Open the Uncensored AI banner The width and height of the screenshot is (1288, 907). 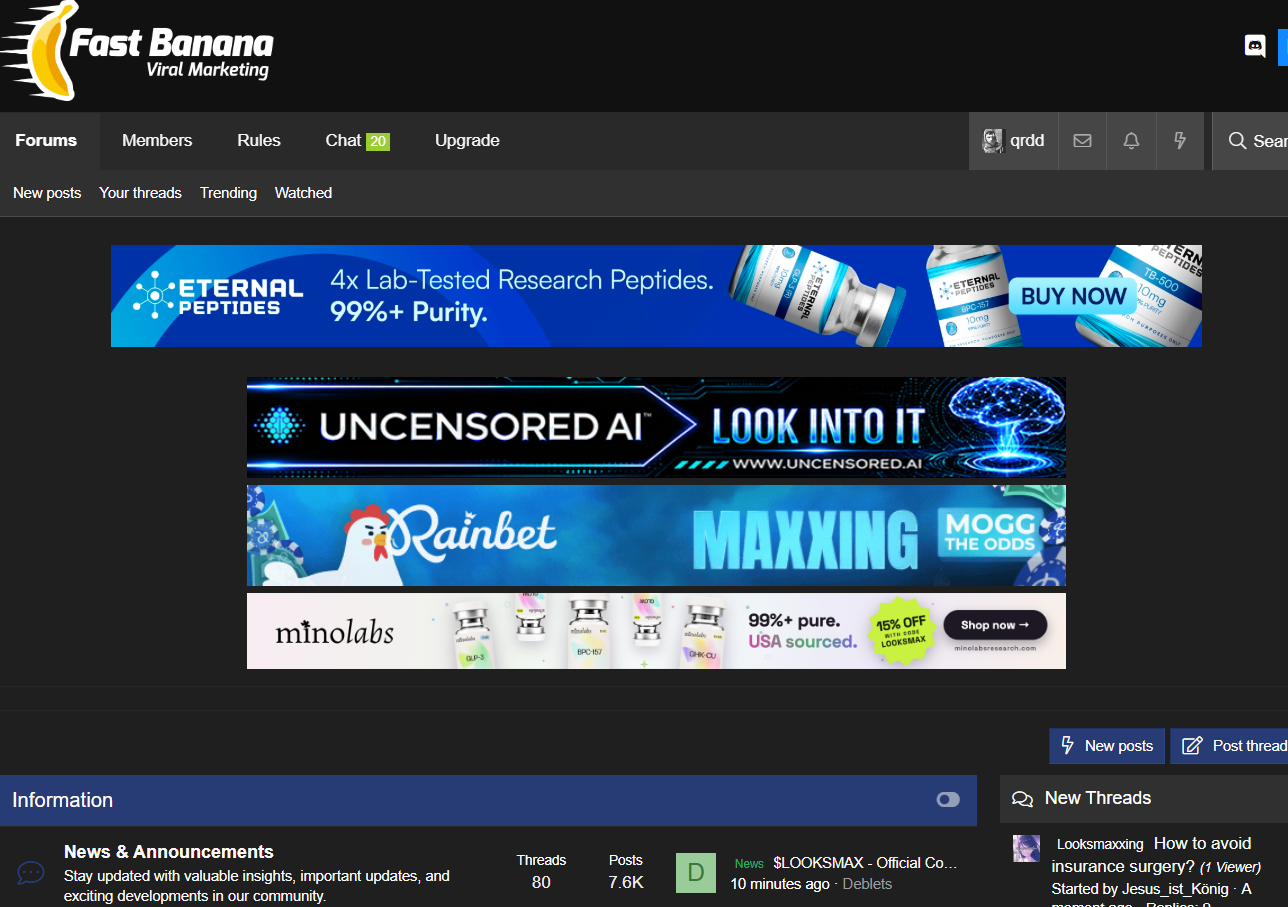(x=656, y=428)
